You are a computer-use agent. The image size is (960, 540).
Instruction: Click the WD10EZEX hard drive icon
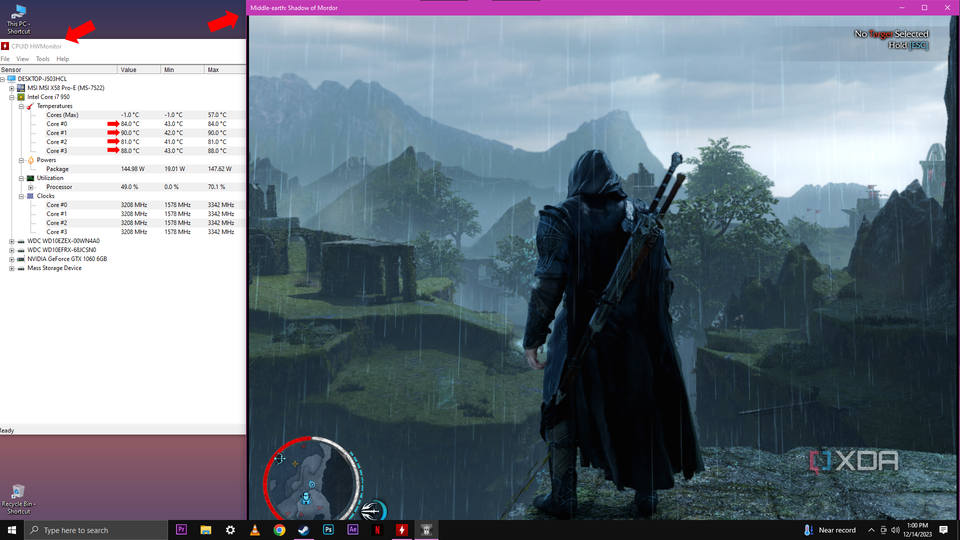point(21,241)
